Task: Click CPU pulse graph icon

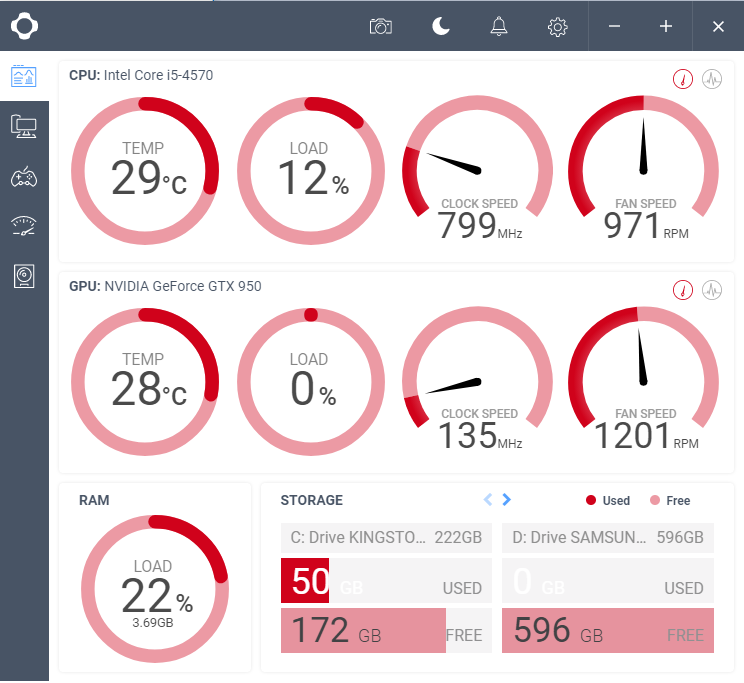Action: 712,79
